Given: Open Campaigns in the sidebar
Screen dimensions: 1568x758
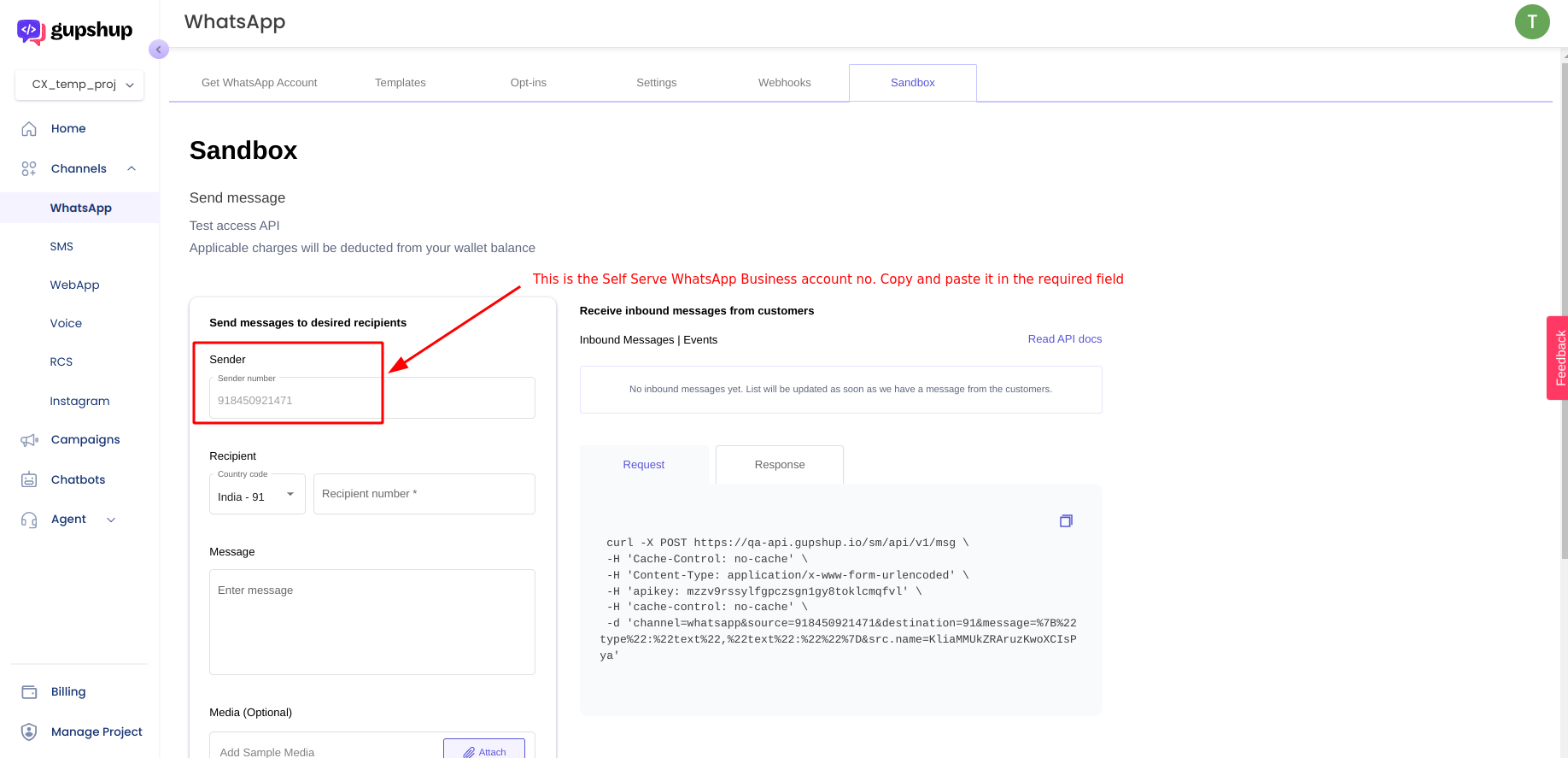Looking at the screenshot, I should 85,440.
